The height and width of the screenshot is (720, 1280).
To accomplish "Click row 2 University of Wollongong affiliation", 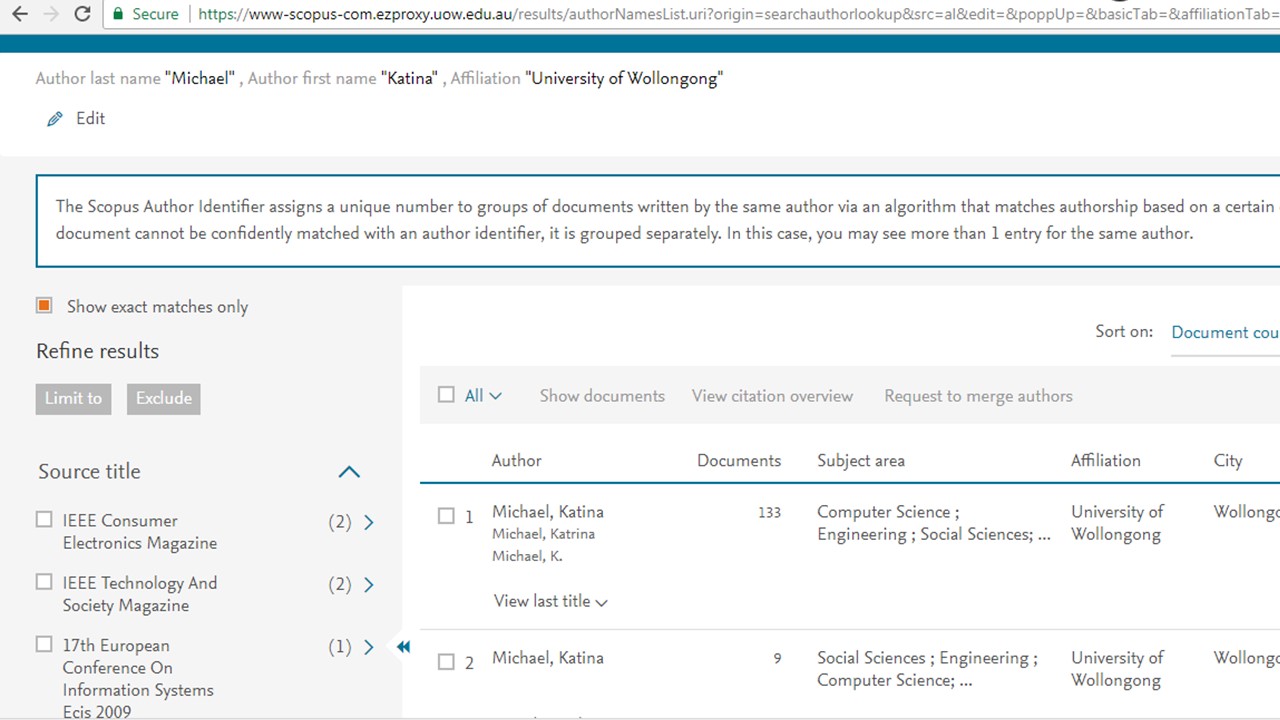I will [x=1117, y=669].
